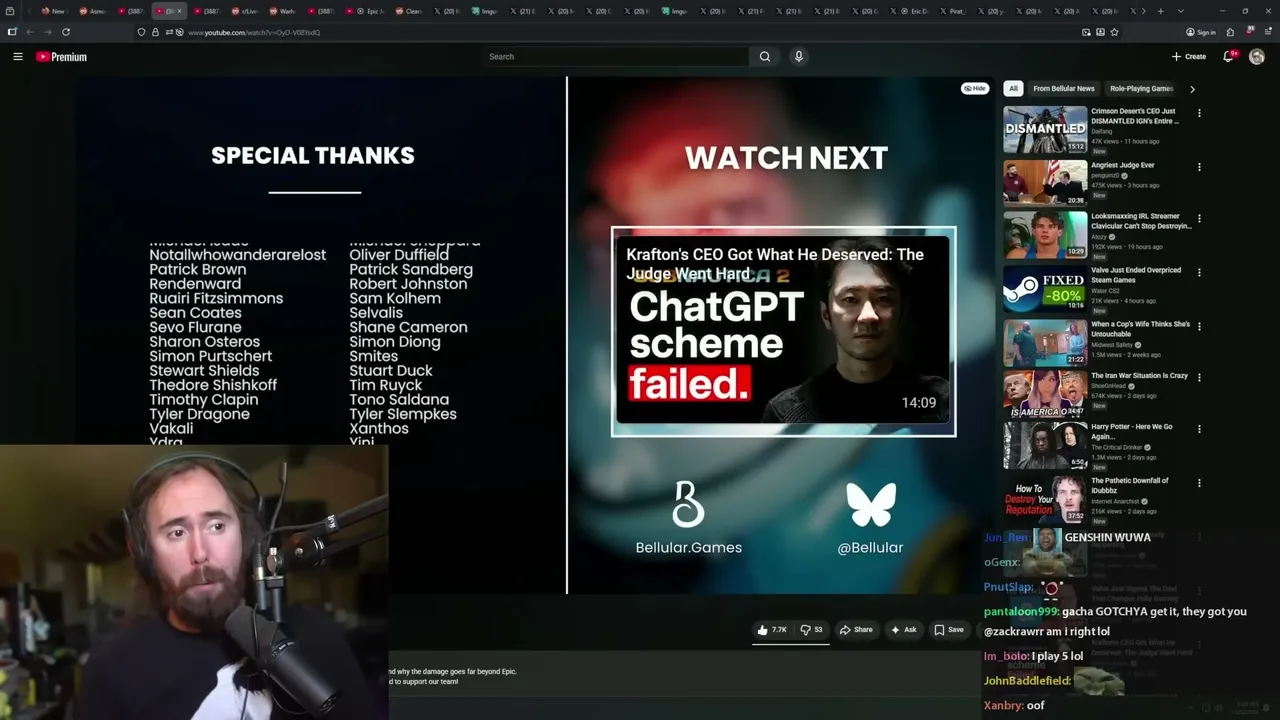Click the magnifier search button
Image resolution: width=1280 pixels, height=720 pixels.
(765, 57)
